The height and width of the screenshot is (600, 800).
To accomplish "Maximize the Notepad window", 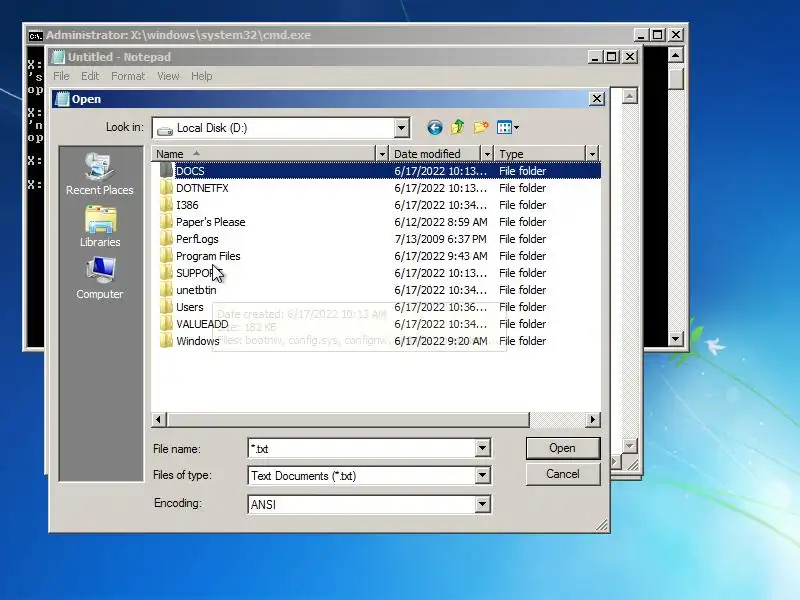I will [612, 57].
